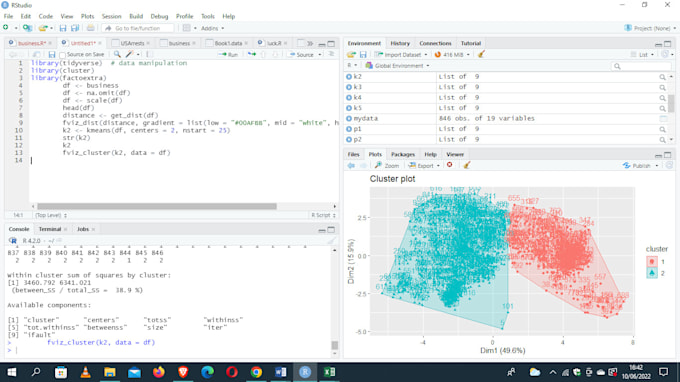Click the editor horizontal scrollbar
Image resolution: width=680 pixels, height=382 pixels.
point(157,206)
